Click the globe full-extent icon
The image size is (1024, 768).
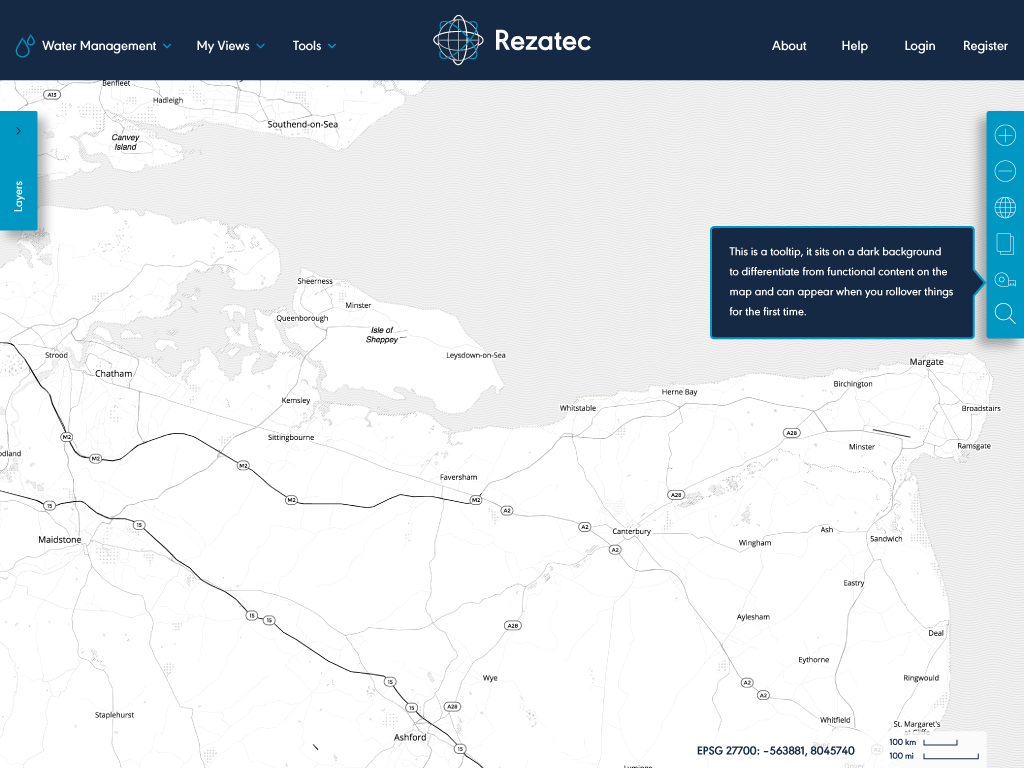coord(1004,208)
